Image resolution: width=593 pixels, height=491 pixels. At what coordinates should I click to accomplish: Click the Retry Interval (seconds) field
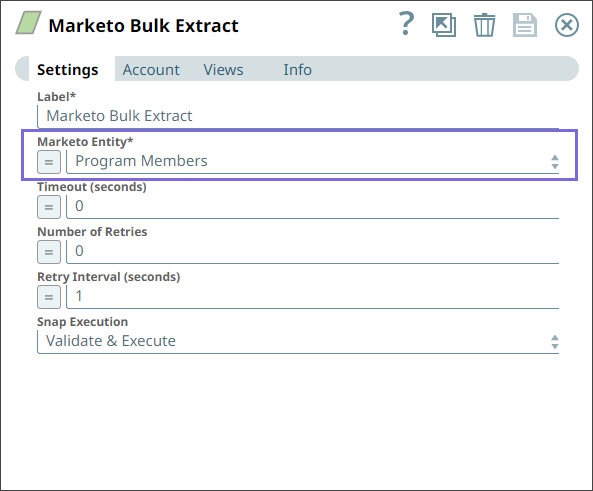313,297
